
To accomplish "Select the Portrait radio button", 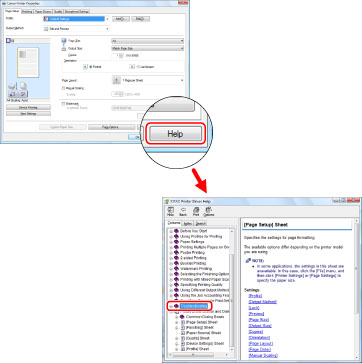I will 90,67.
